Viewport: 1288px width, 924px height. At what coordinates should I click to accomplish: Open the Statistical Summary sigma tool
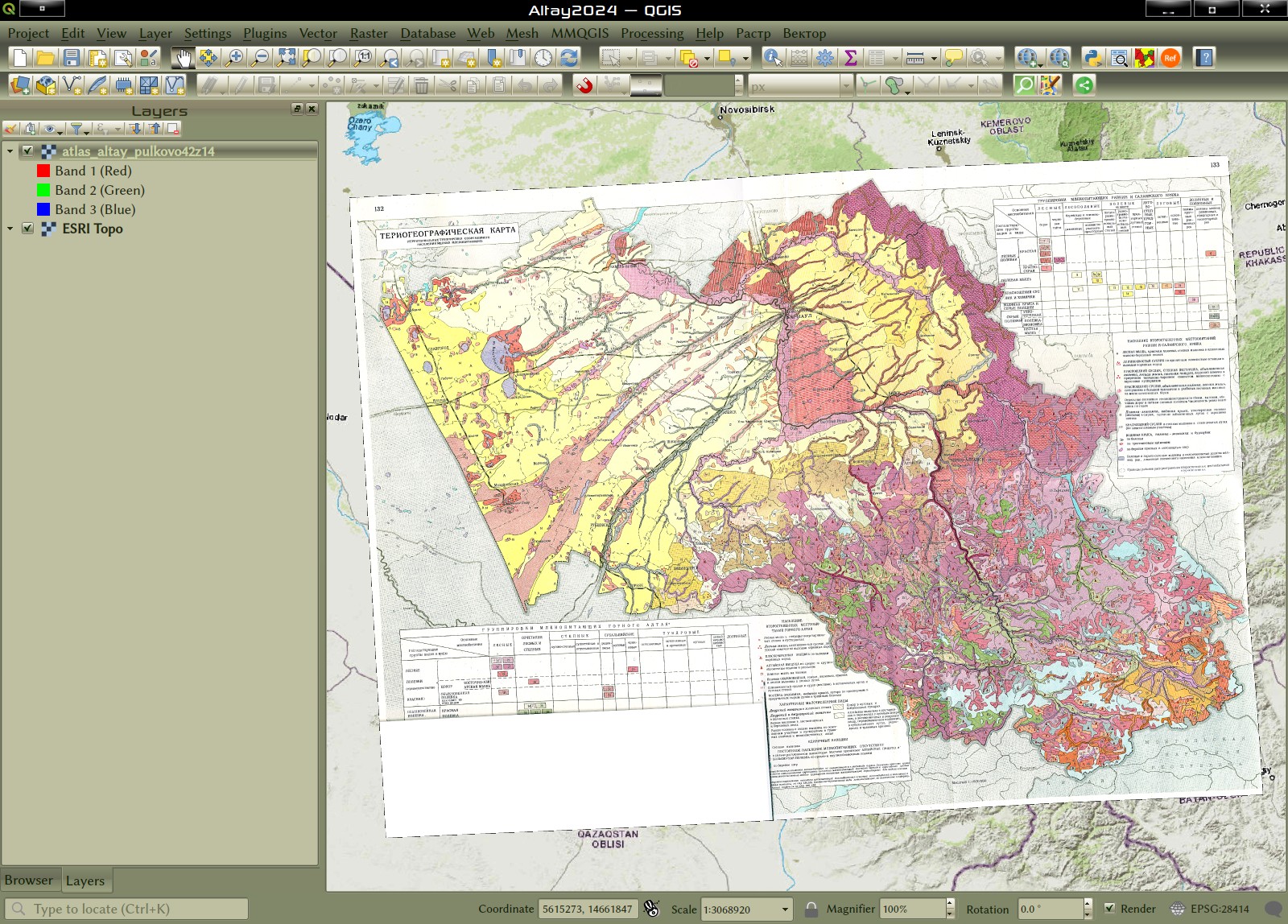850,58
